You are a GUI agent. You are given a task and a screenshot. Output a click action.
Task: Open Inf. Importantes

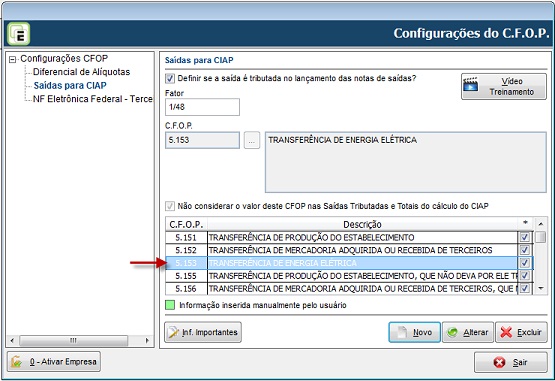tap(203, 332)
